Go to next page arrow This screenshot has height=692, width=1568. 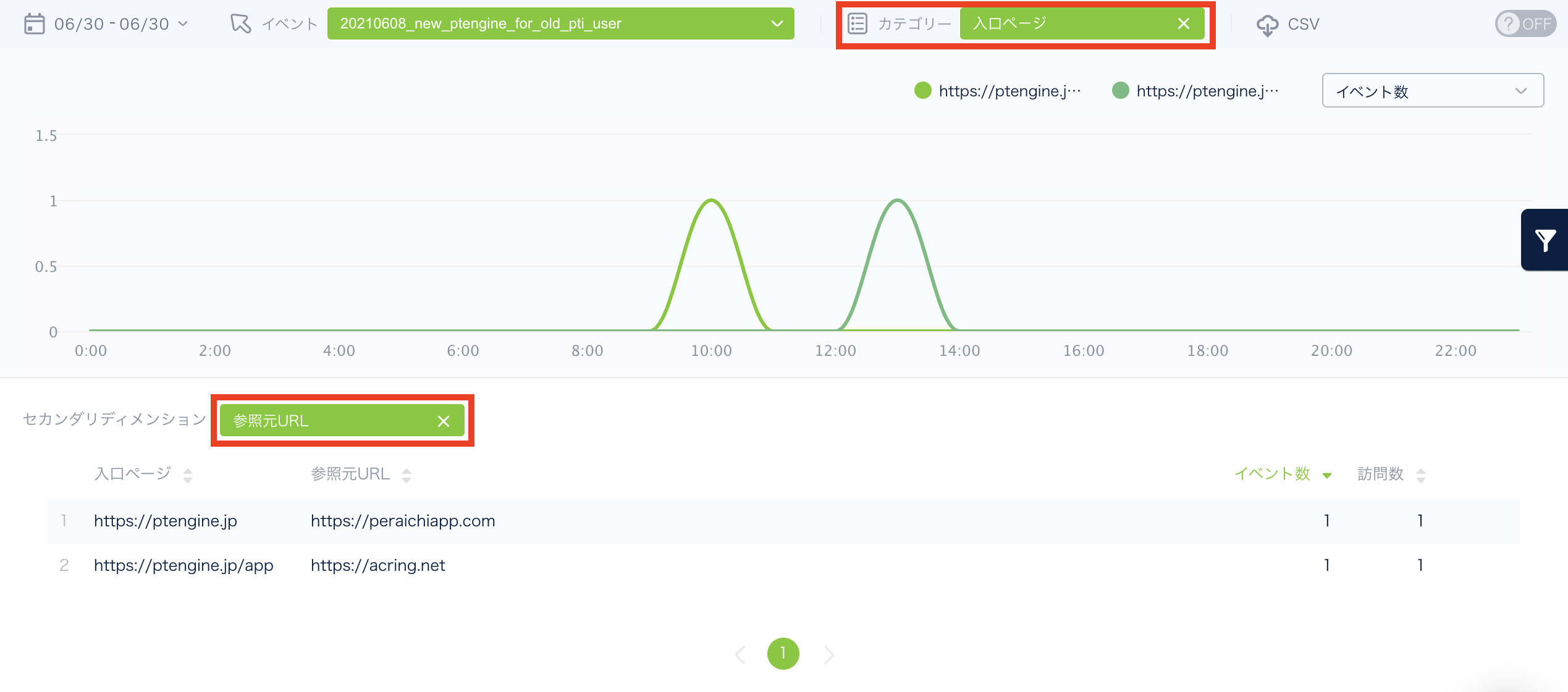[x=828, y=654]
